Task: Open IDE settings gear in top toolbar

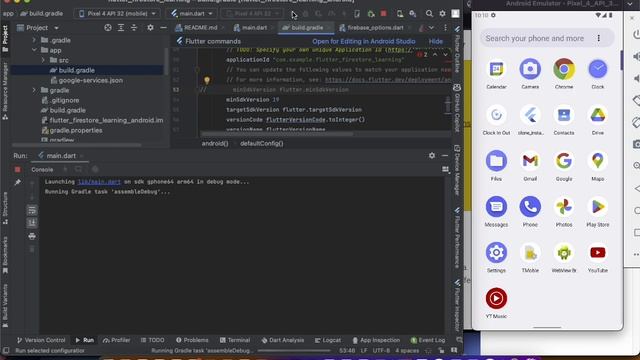Action: pos(442,13)
